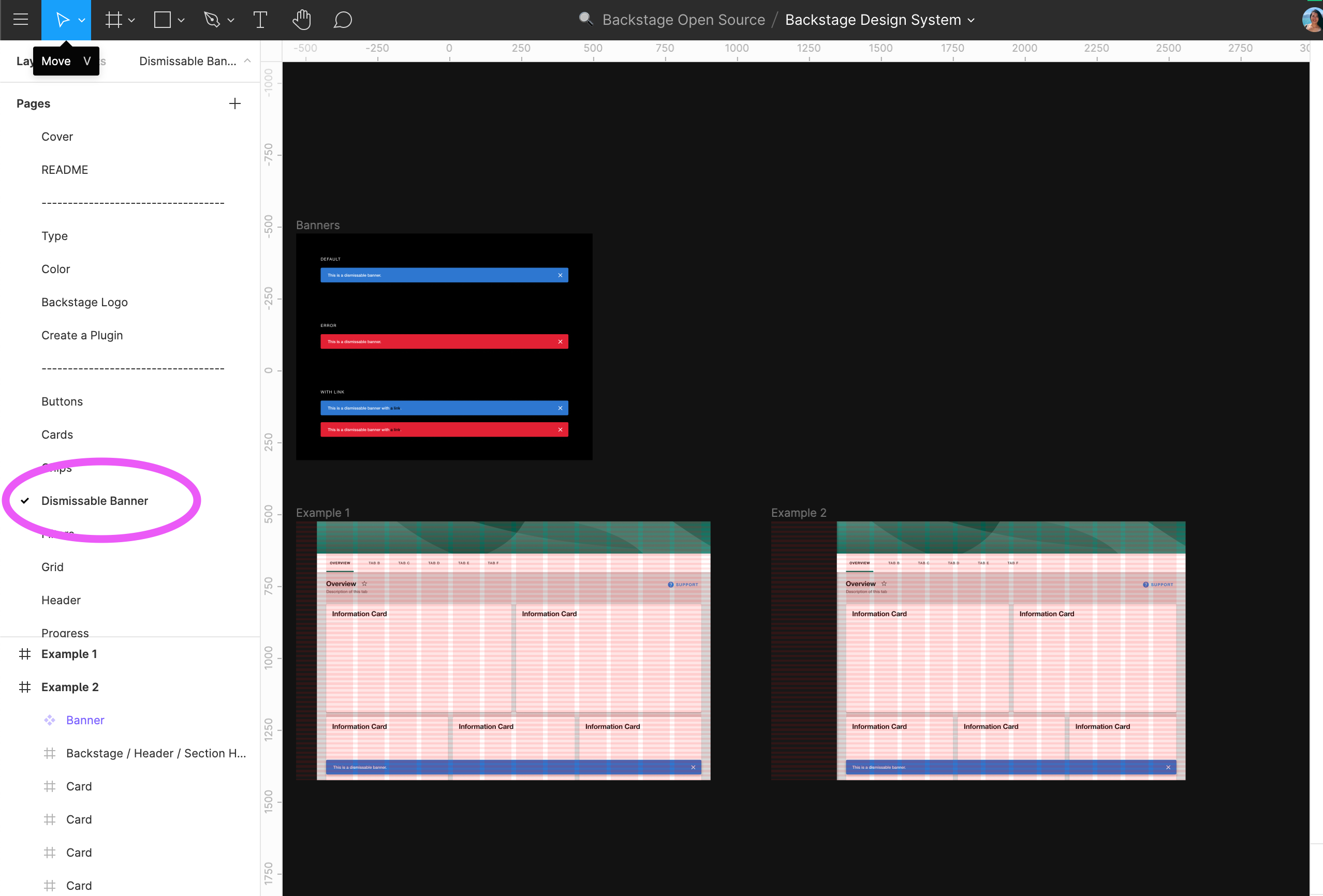Collapse the Dismissable Banner layers section
This screenshot has width=1323, height=896.
247,61
